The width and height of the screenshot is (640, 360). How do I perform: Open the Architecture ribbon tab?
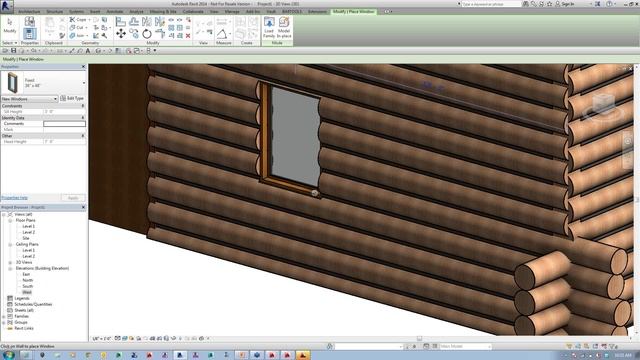[x=29, y=12]
